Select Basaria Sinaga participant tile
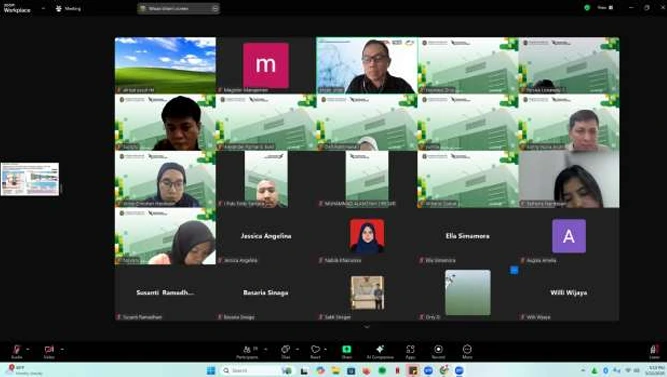Screen dimensions: 667x377 [266, 293]
